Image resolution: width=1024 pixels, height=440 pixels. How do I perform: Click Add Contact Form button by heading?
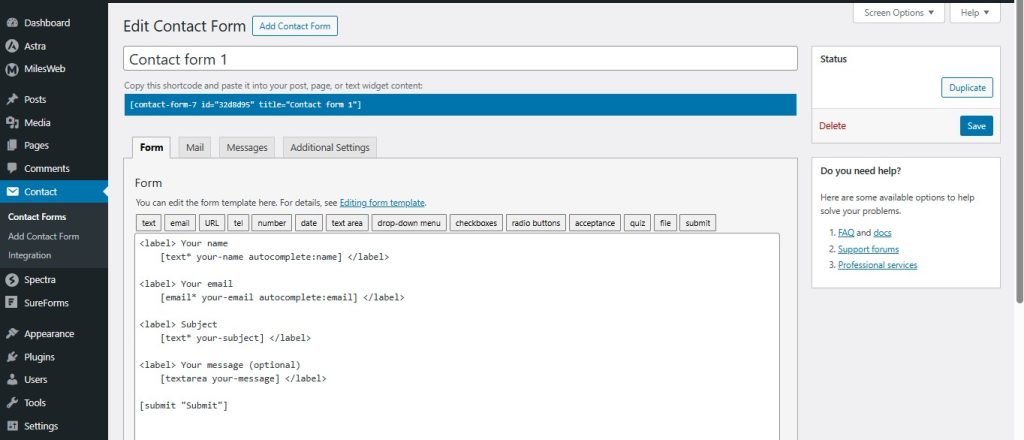coord(295,26)
